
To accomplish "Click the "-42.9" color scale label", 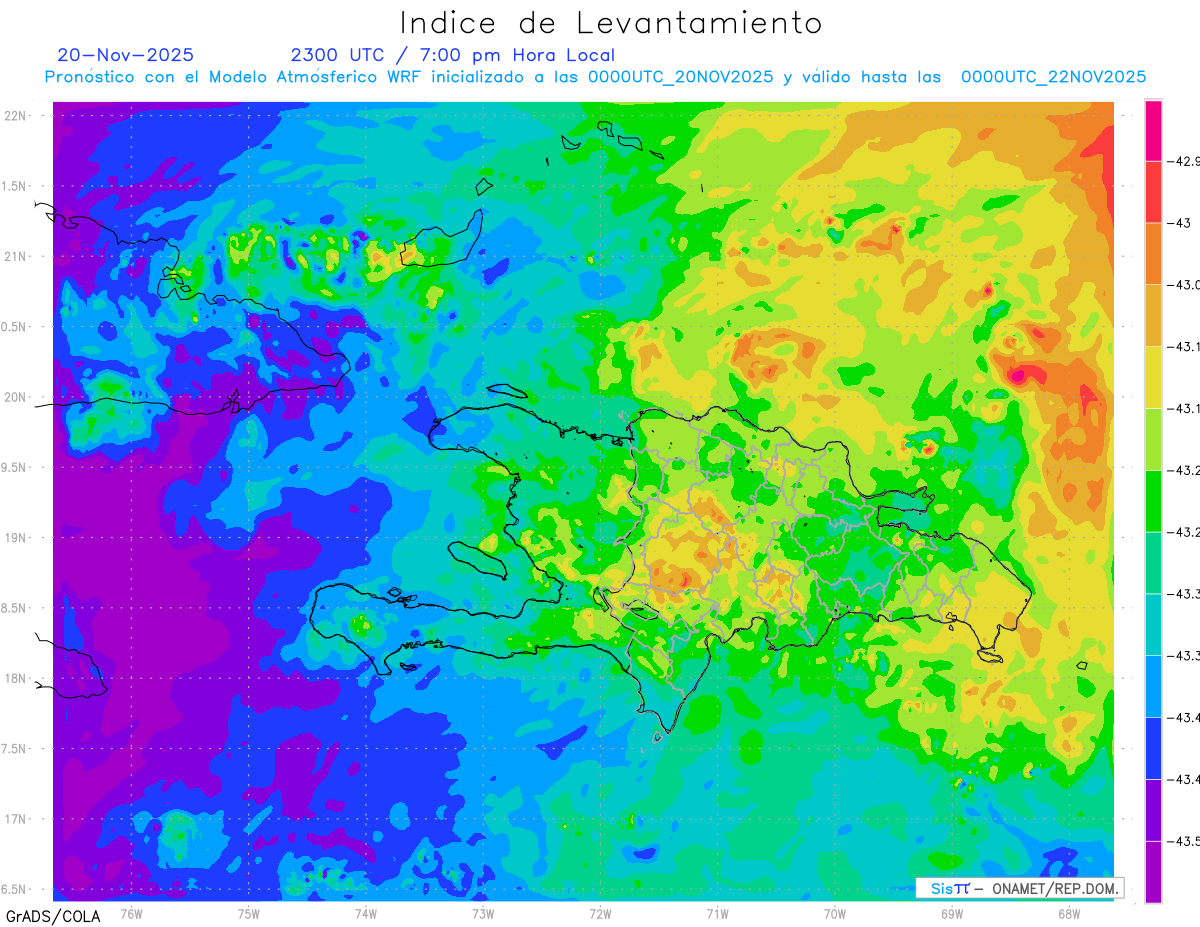I will pos(1183,161).
